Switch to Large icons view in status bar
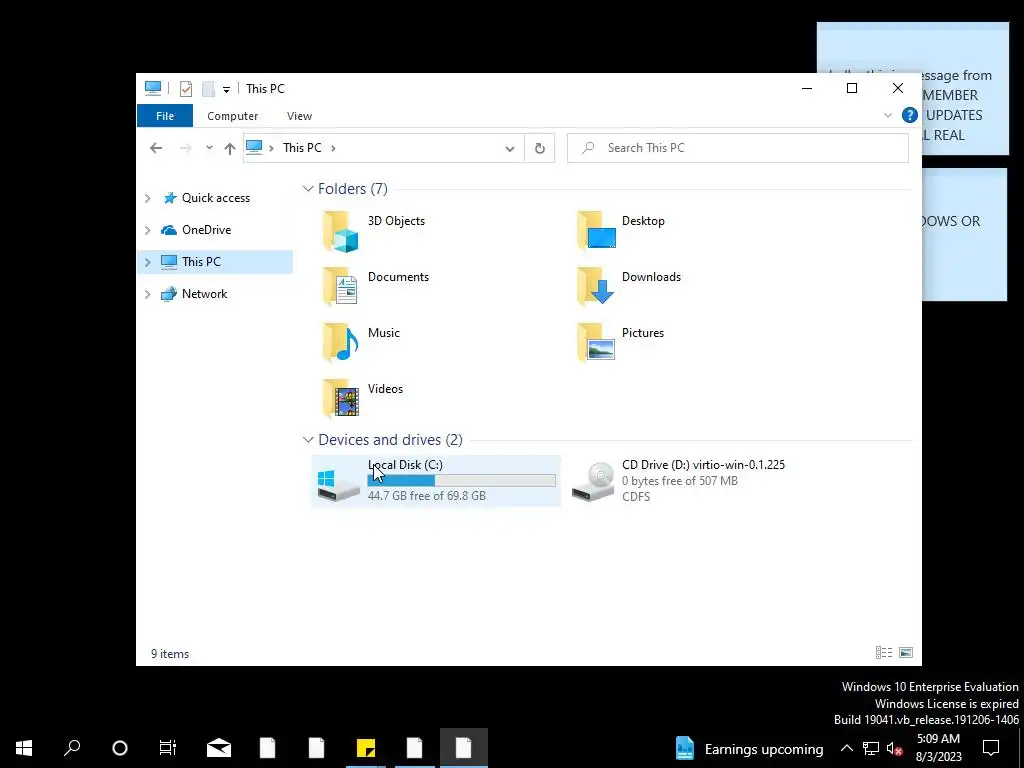The width and height of the screenshot is (1024, 768). click(906, 652)
